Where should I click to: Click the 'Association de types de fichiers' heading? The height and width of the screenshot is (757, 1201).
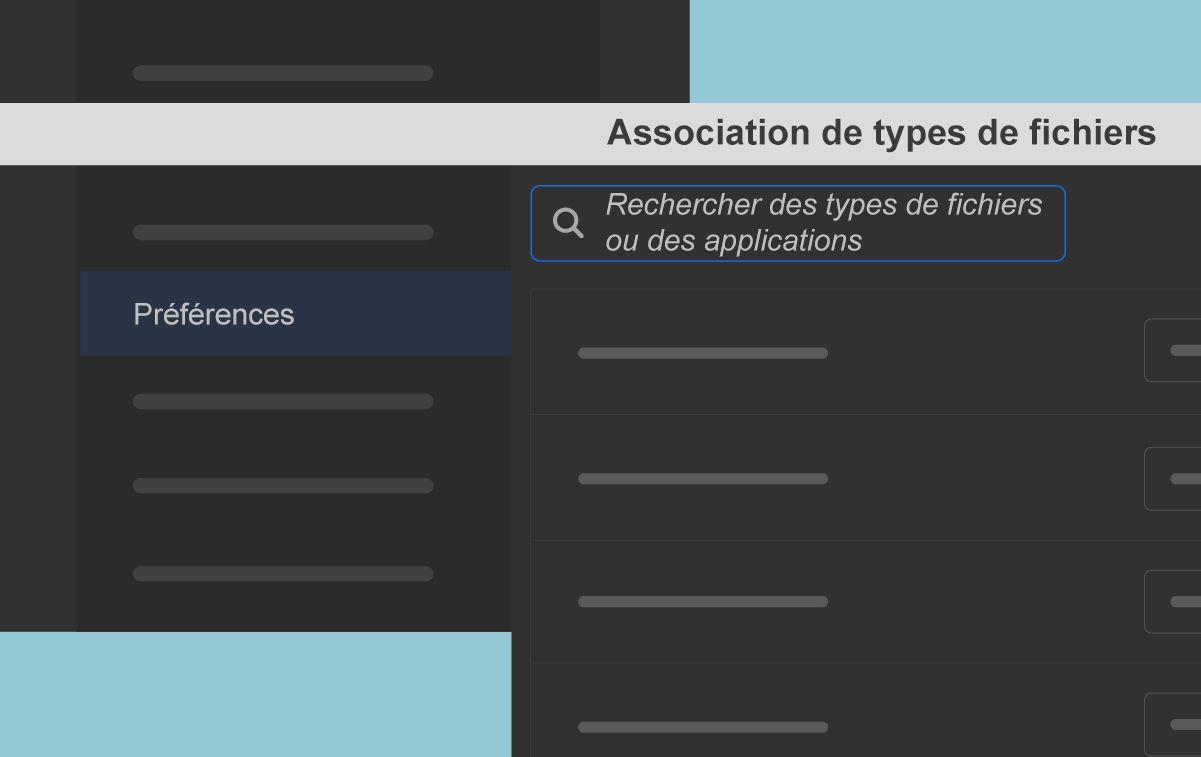881,133
